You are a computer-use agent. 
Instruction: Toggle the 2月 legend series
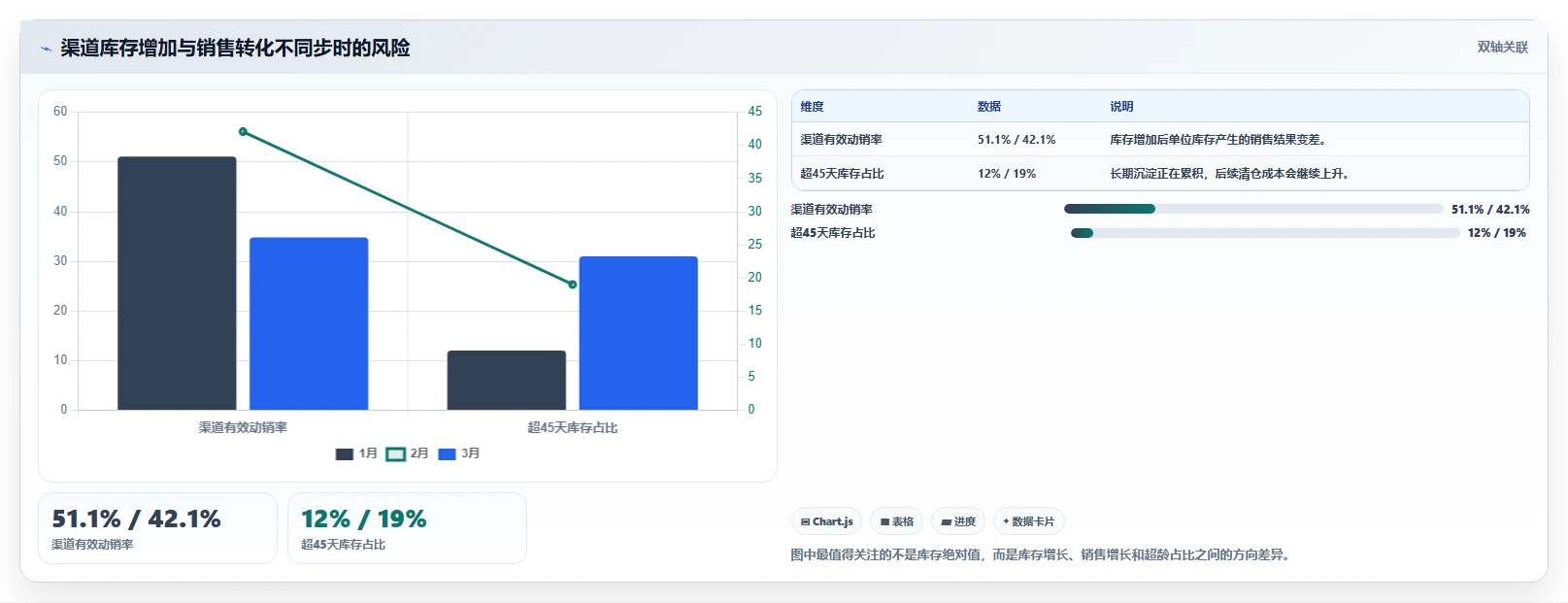tap(407, 453)
